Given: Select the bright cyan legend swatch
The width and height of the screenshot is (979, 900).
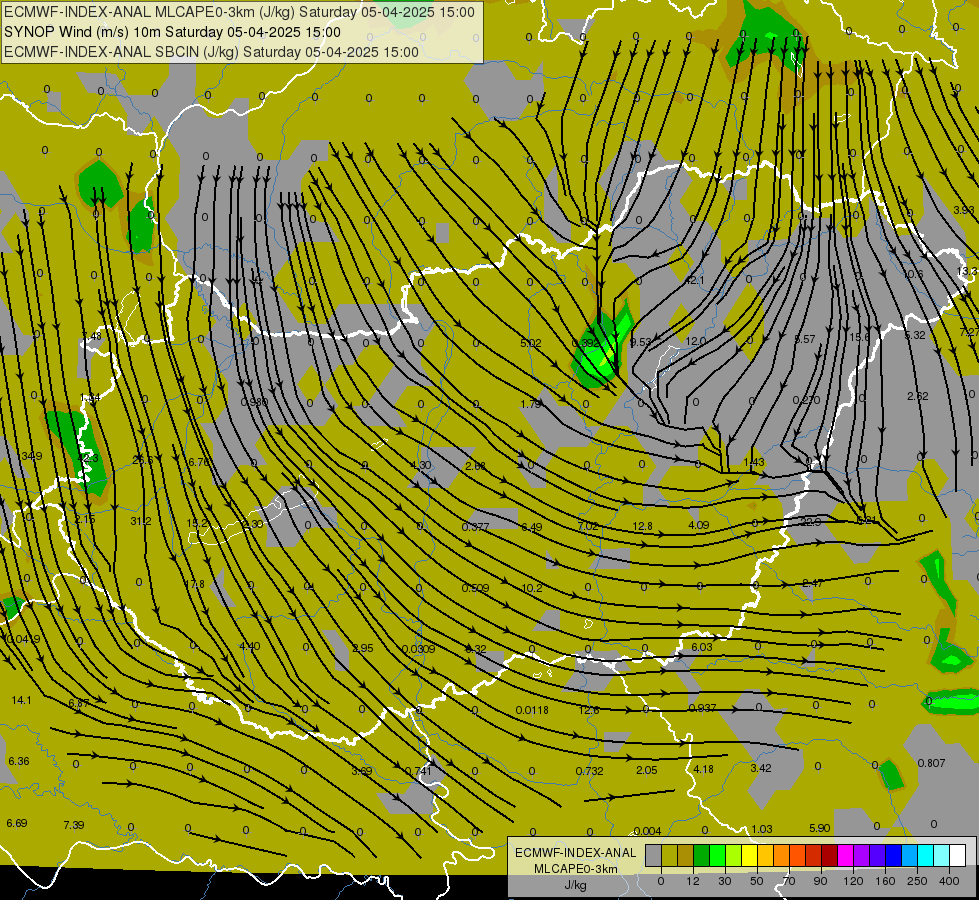Looking at the screenshot, I should (x=926, y=856).
